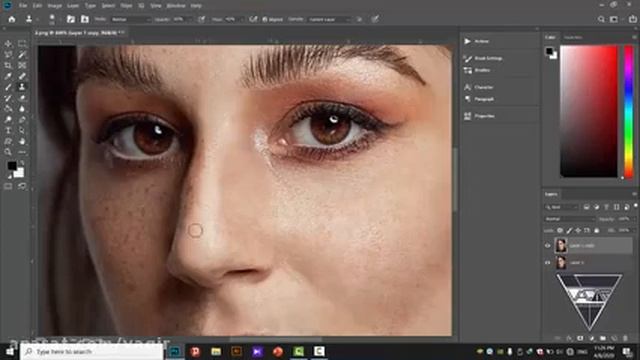Toggle Brush Settings panel from options bar
Viewport: 640px width, 360px height.
click(71, 19)
